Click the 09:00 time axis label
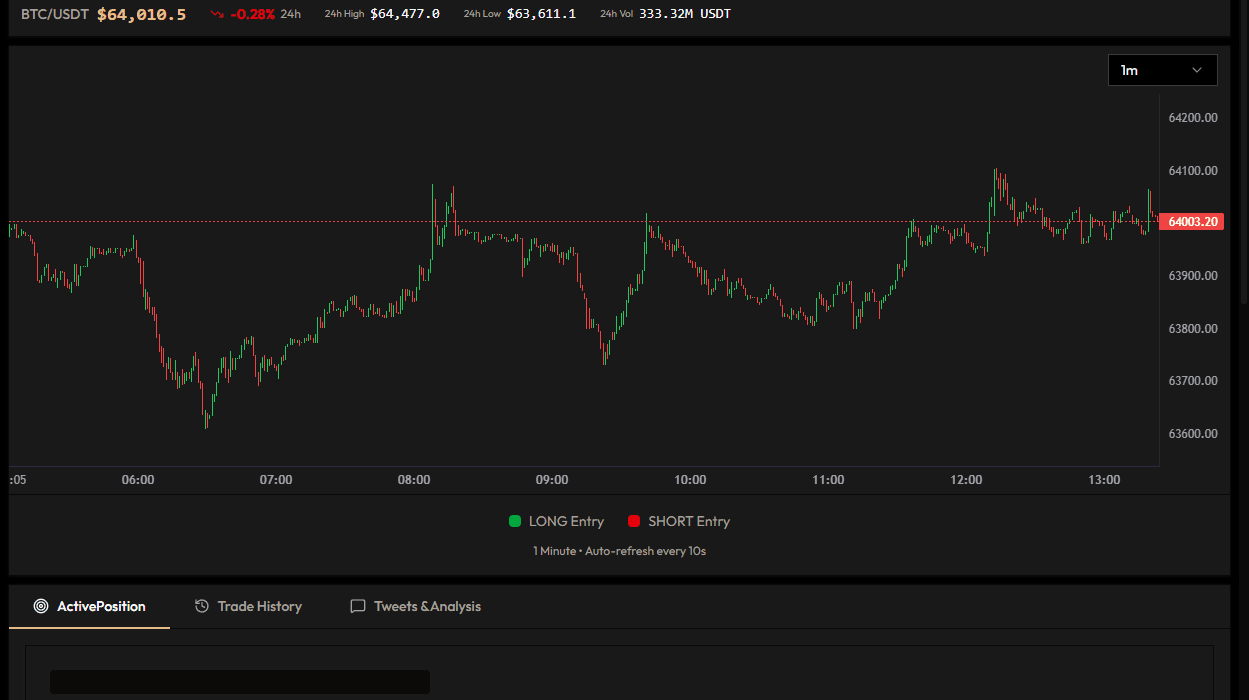 (x=552, y=480)
